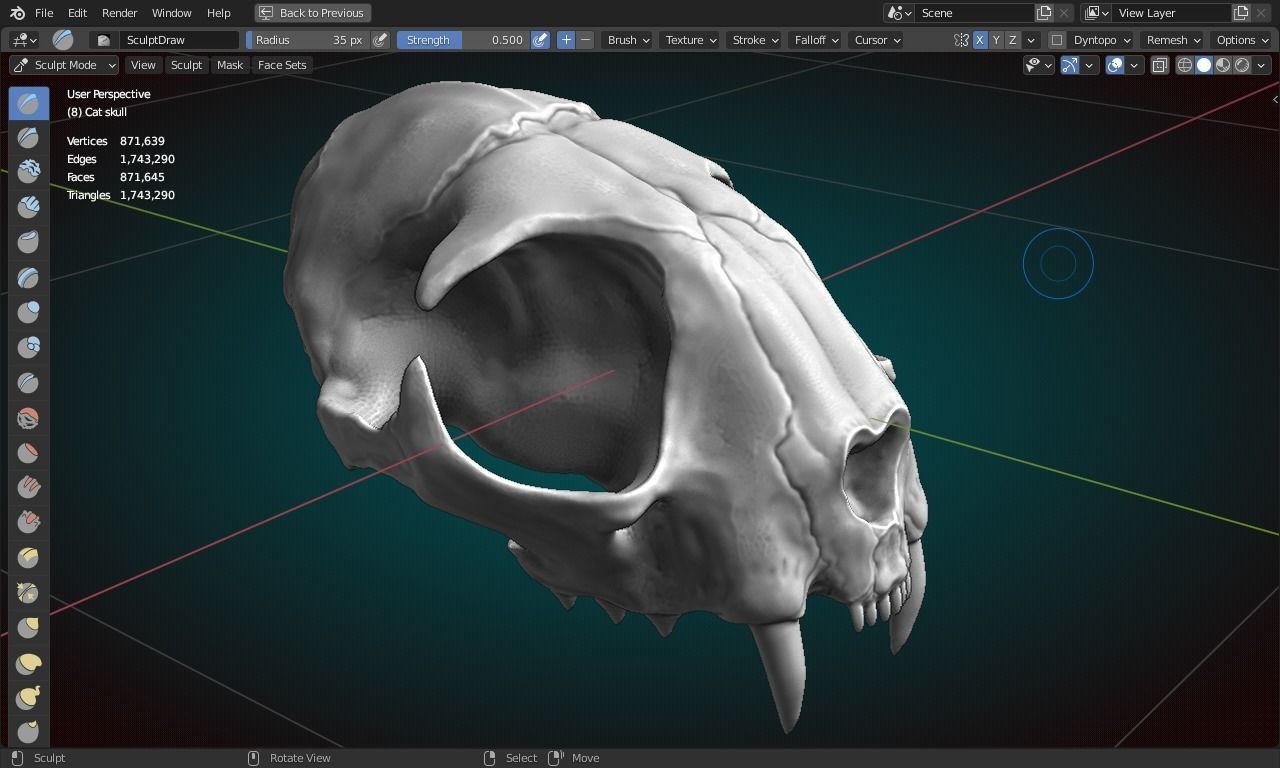Toggle pressure sensitivity for brush Radius
Image resolution: width=1280 pixels, height=768 pixels.
tap(378, 39)
